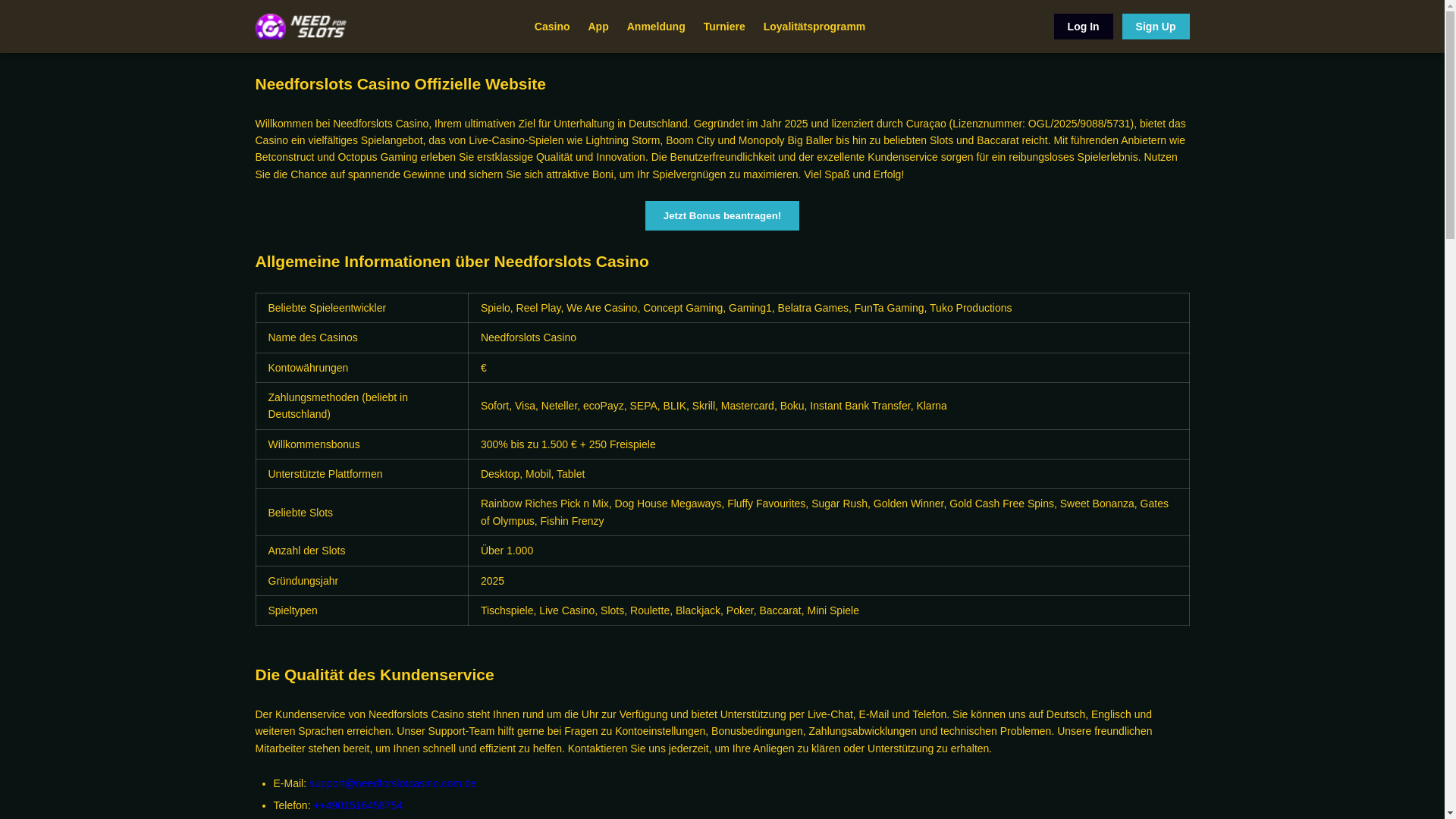
Task: Click the Über 1.000 value cell
Action: 828,551
